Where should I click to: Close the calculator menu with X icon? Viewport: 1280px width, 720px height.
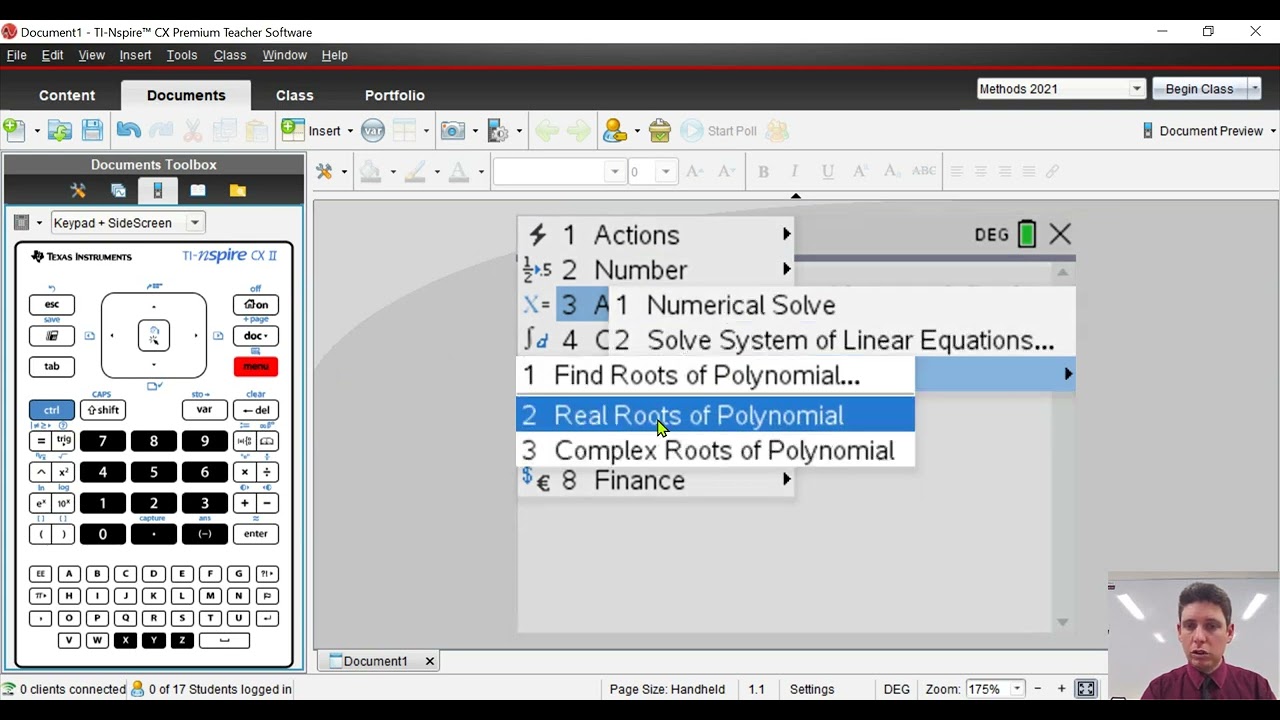[x=1060, y=235]
